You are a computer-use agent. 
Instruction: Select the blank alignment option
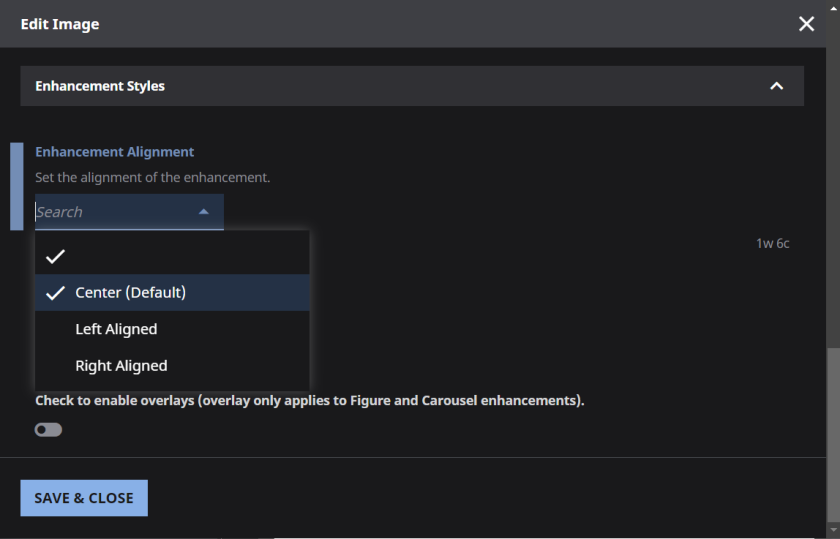(172, 257)
